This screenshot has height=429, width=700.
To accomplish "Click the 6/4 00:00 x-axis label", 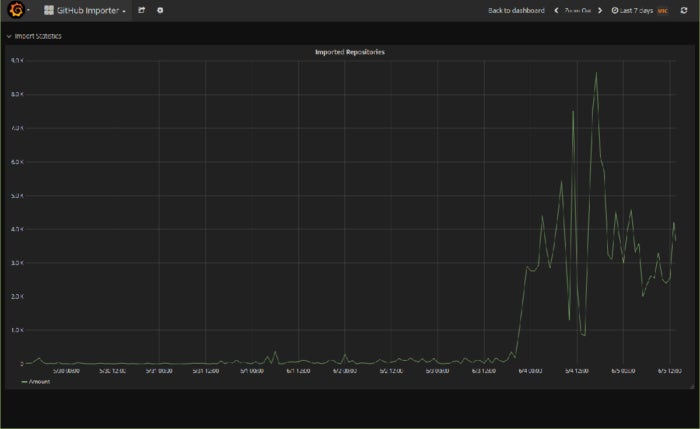I will tap(530, 371).
